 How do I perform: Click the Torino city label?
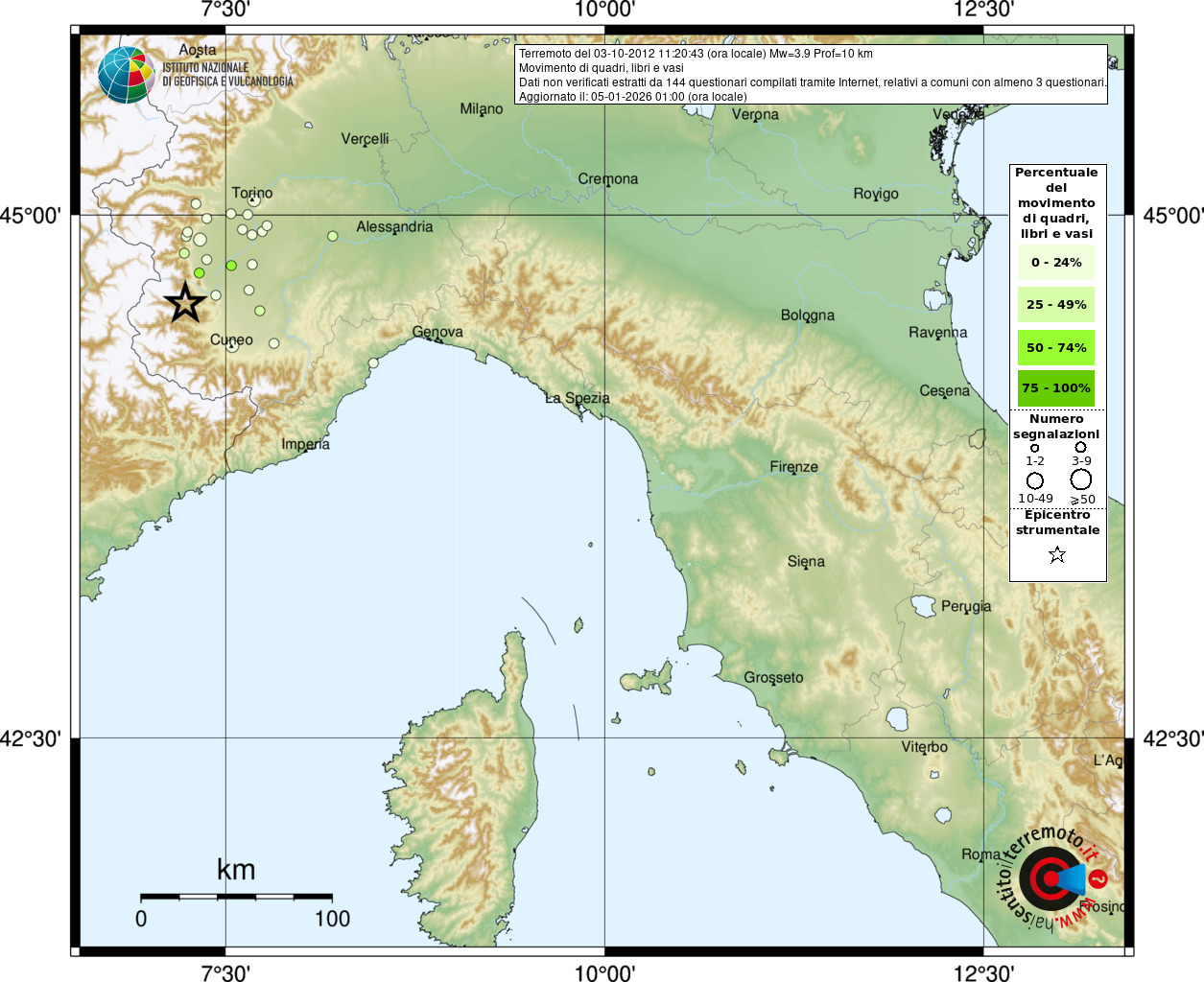251,193
